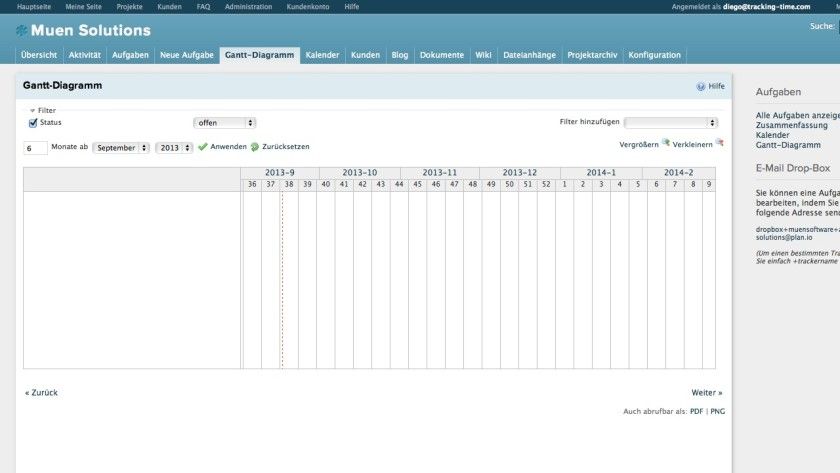
Task: Click the Weiter » link
Action: pyautogui.click(x=707, y=393)
